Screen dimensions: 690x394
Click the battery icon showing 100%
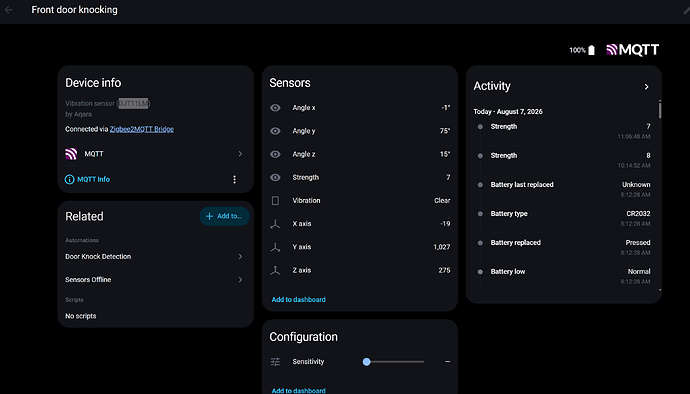pyautogui.click(x=591, y=50)
